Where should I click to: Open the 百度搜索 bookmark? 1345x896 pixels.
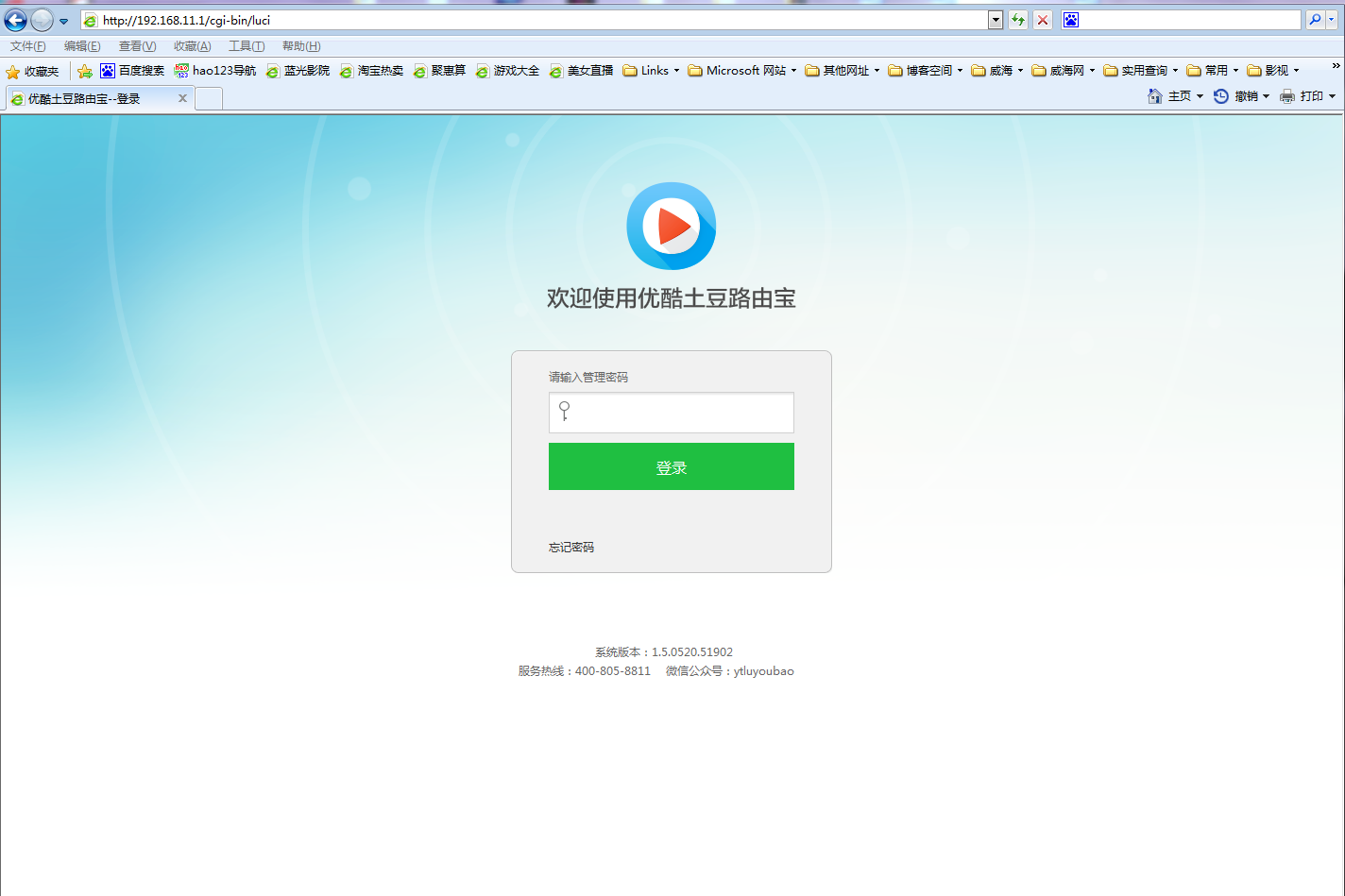pyautogui.click(x=132, y=71)
